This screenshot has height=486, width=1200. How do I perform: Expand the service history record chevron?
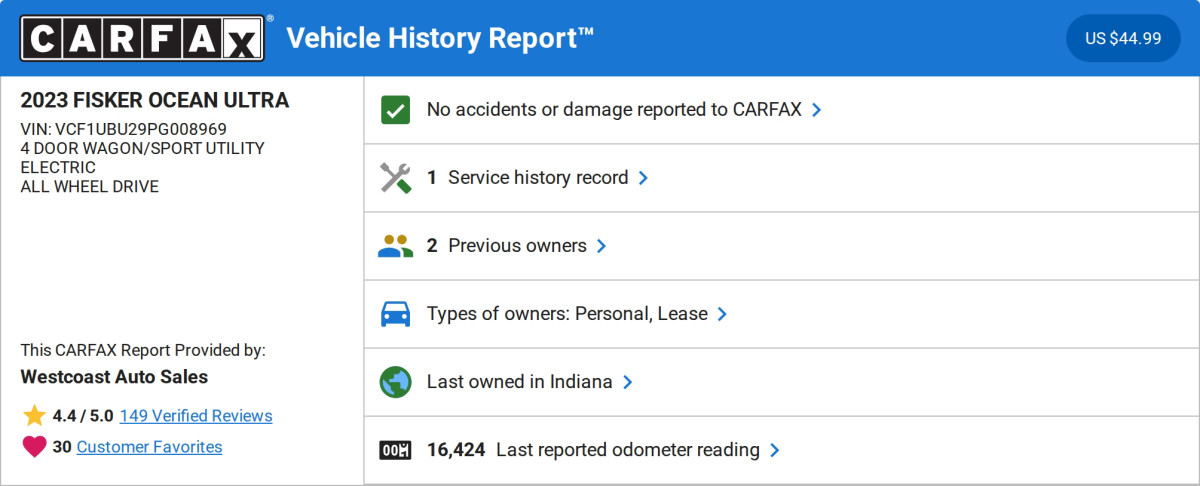pos(643,178)
